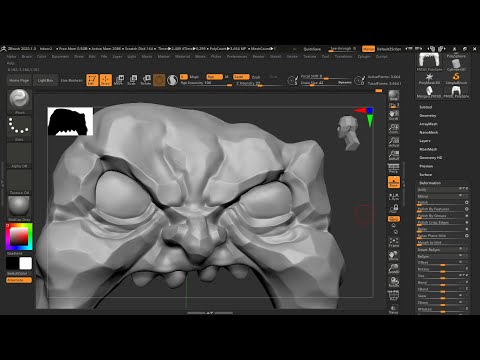Open the Texture Off slot
The image size is (480, 360).
tap(19, 181)
